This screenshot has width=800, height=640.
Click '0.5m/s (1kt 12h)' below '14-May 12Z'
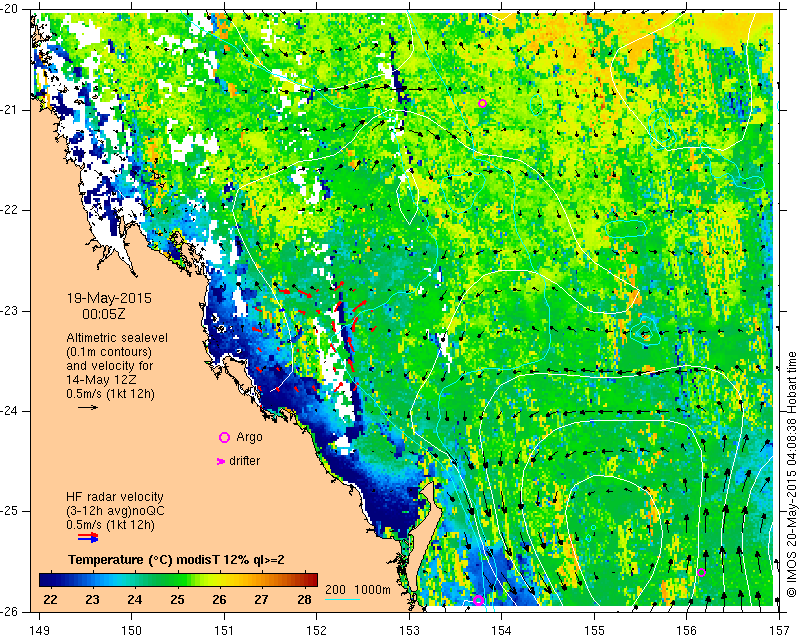110,394
